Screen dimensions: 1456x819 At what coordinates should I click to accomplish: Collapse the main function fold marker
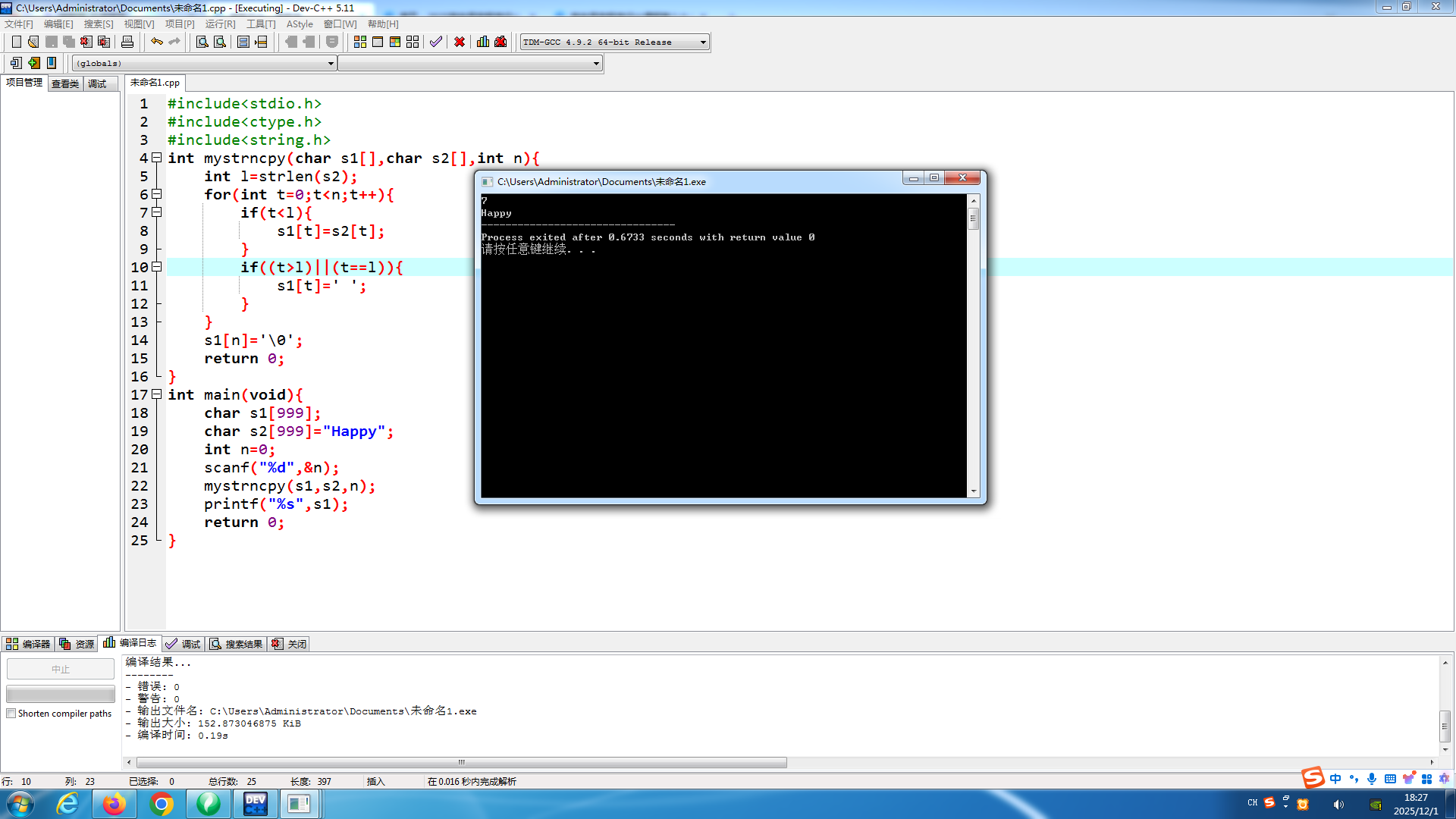pyautogui.click(x=157, y=394)
